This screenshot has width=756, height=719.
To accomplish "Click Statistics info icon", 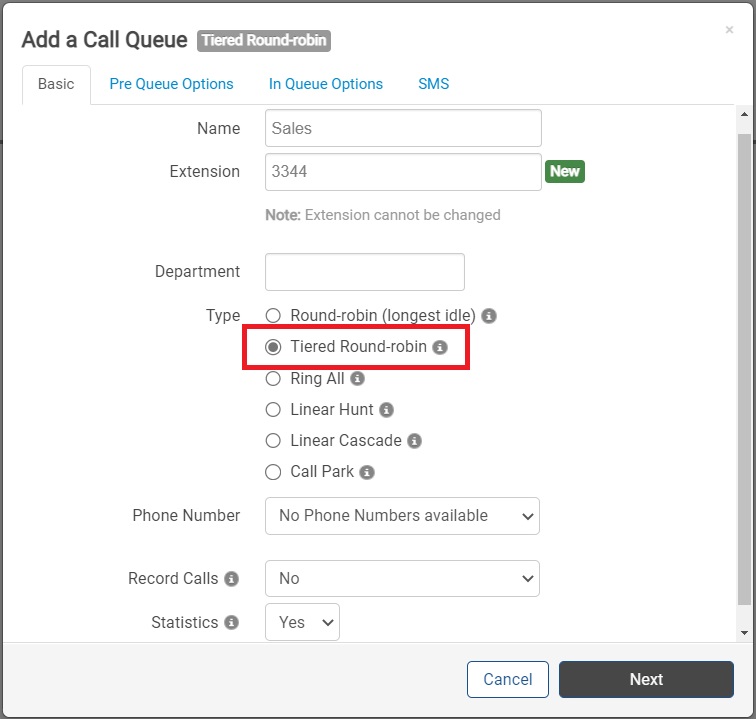I will tap(231, 623).
